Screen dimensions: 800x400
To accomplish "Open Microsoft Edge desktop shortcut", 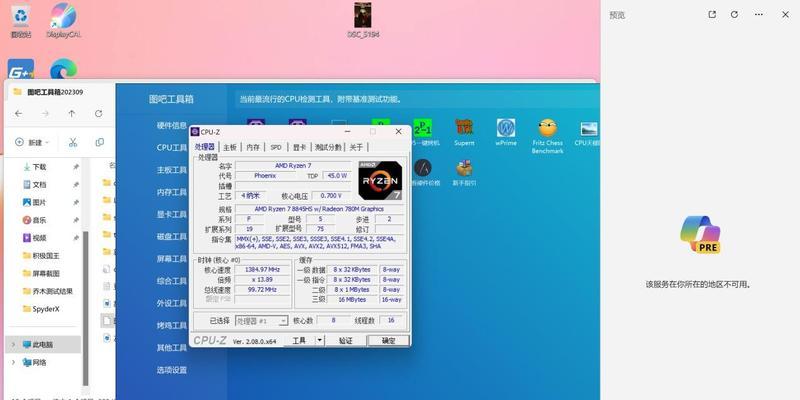I will coord(63,69).
